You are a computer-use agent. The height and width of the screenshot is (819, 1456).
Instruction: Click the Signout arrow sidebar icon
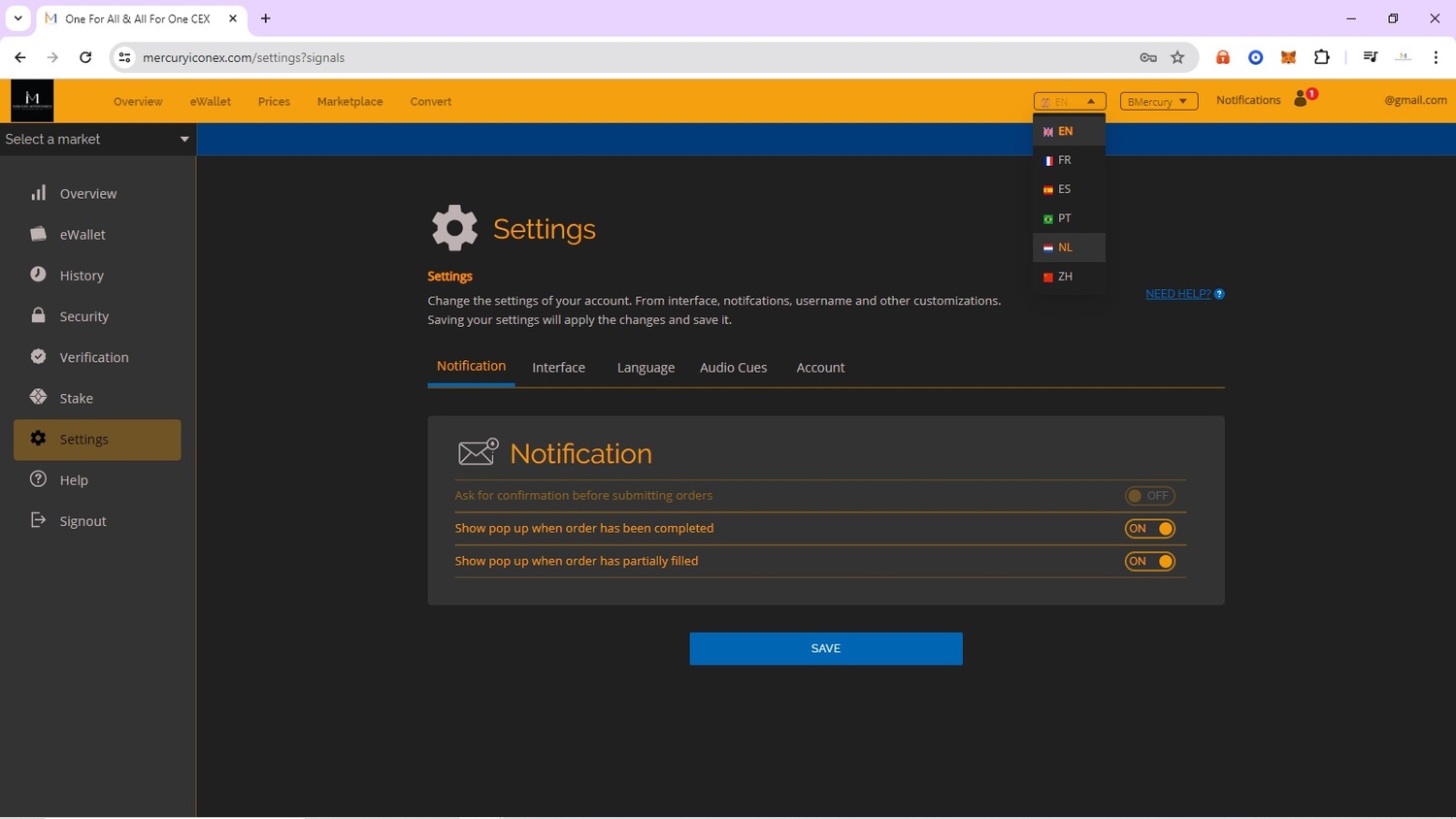pos(38,520)
